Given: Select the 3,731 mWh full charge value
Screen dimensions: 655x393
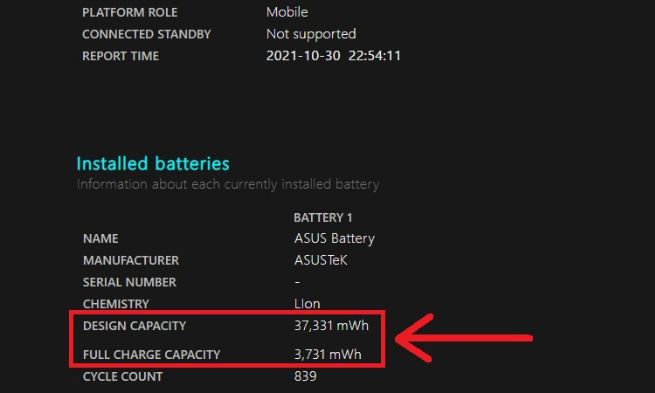Looking at the screenshot, I should coord(328,354).
